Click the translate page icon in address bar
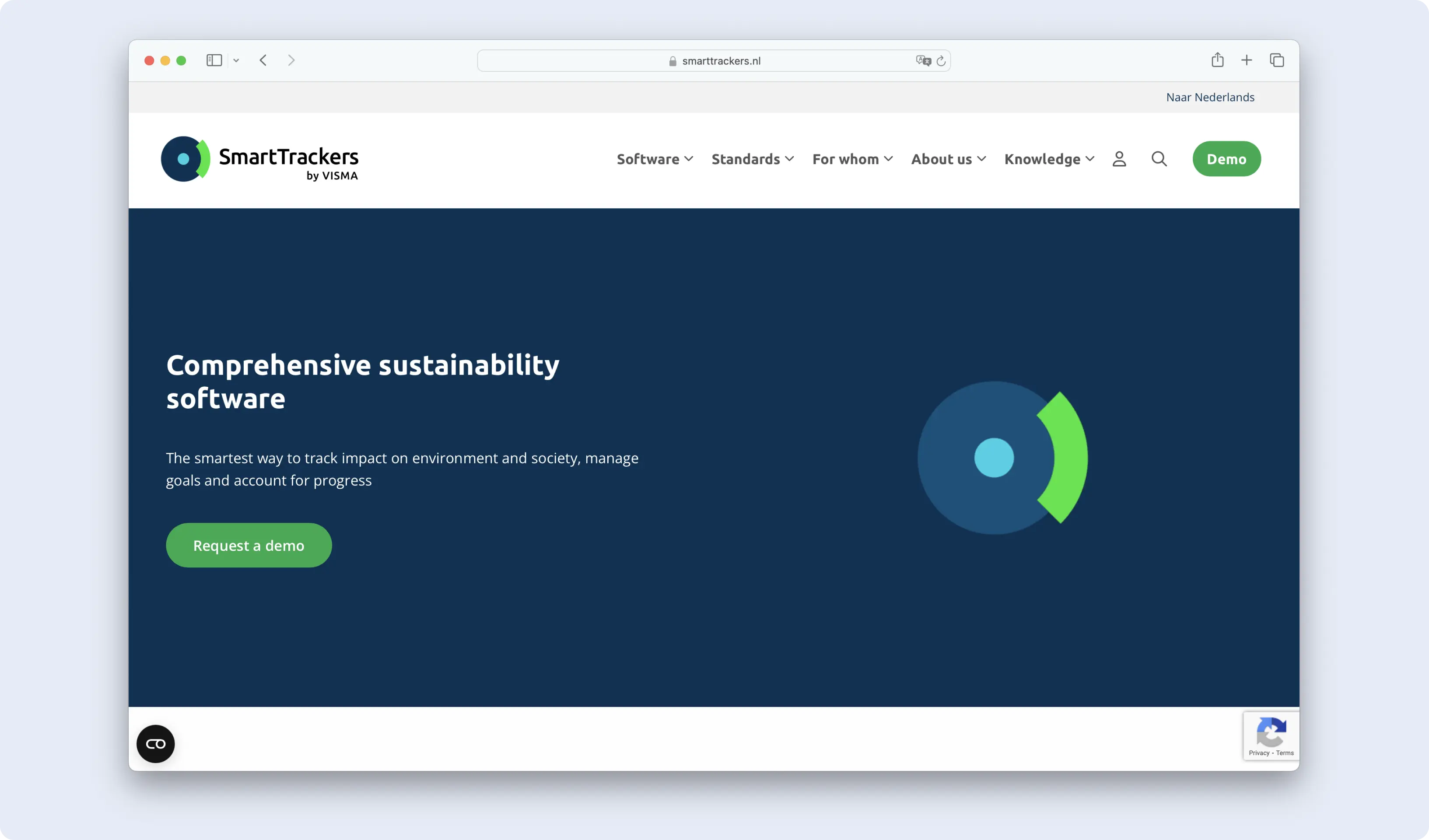Viewport: 1429px width, 840px height. (923, 61)
